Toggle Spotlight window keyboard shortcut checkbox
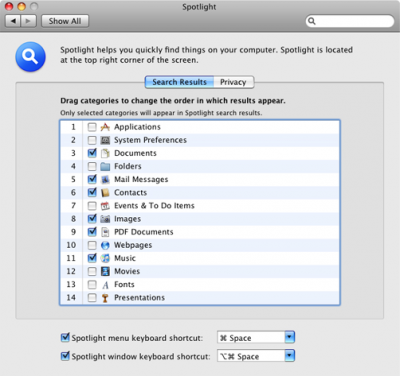 pos(65,356)
